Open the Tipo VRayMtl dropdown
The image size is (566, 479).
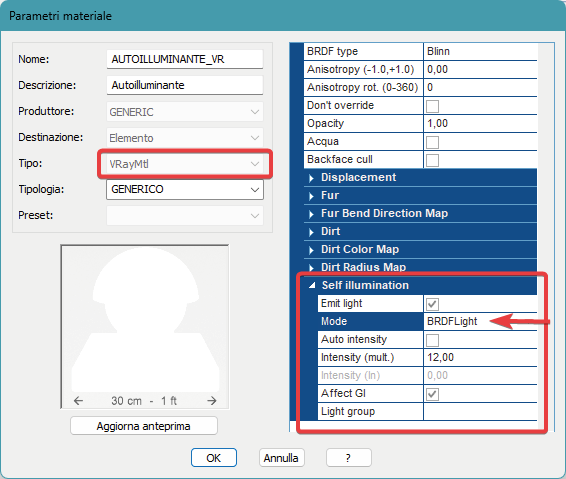pos(185,164)
